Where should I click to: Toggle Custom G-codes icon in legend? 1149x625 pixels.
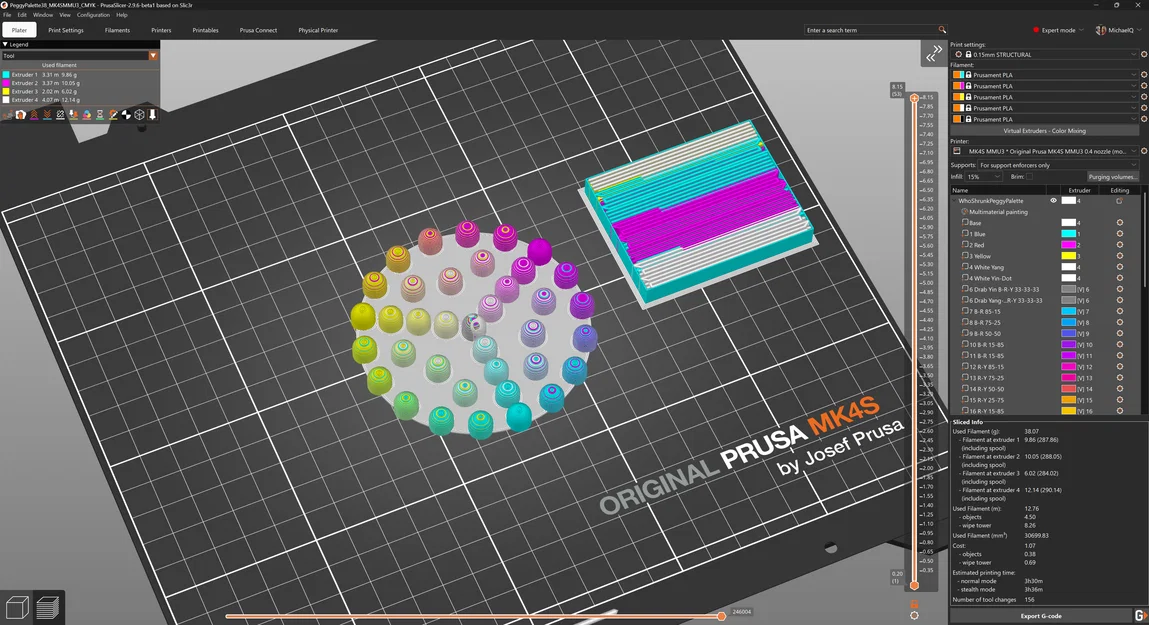(x=113, y=115)
